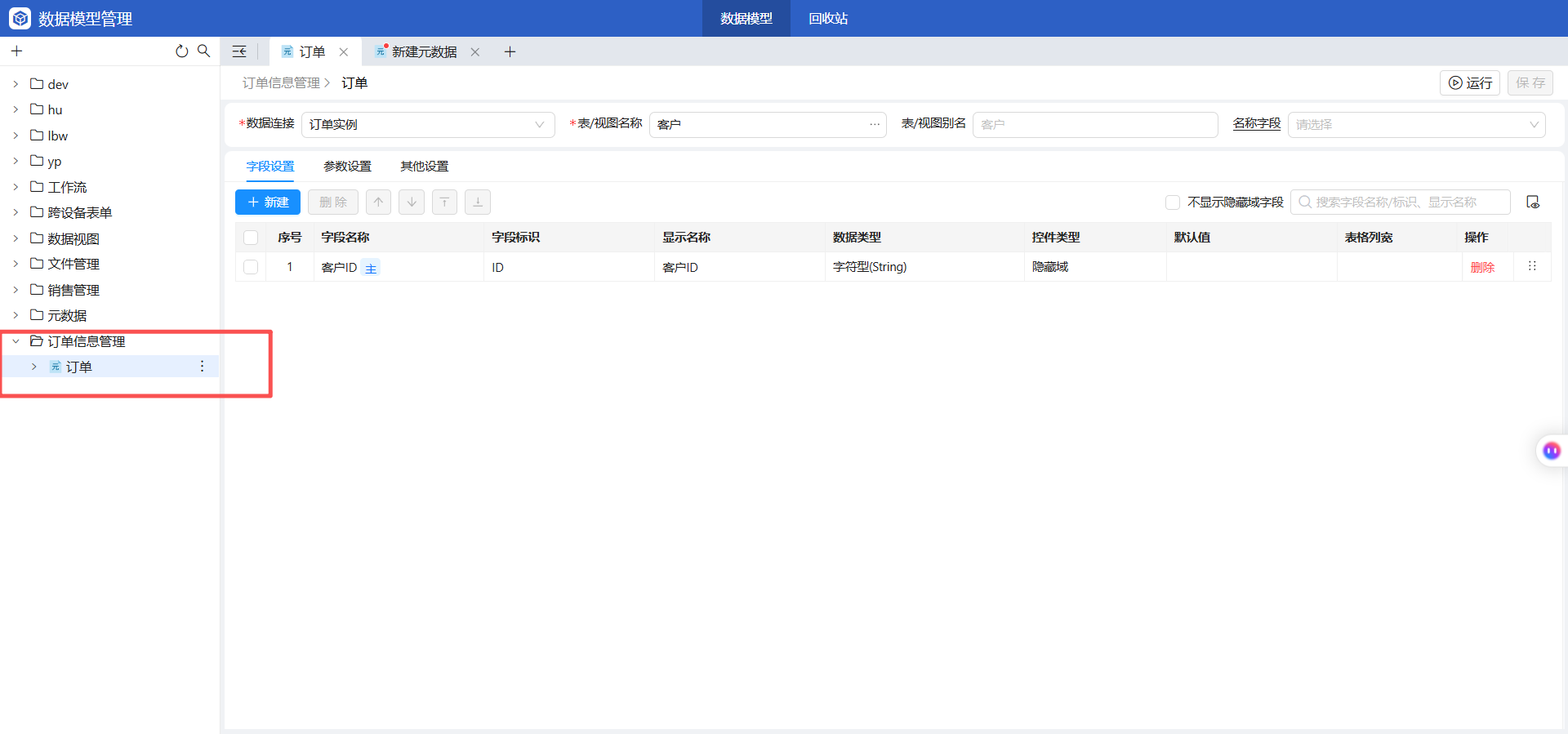Screen dimensions: 1568x734
Task: Click the data model app logo icon
Action: [20, 18]
